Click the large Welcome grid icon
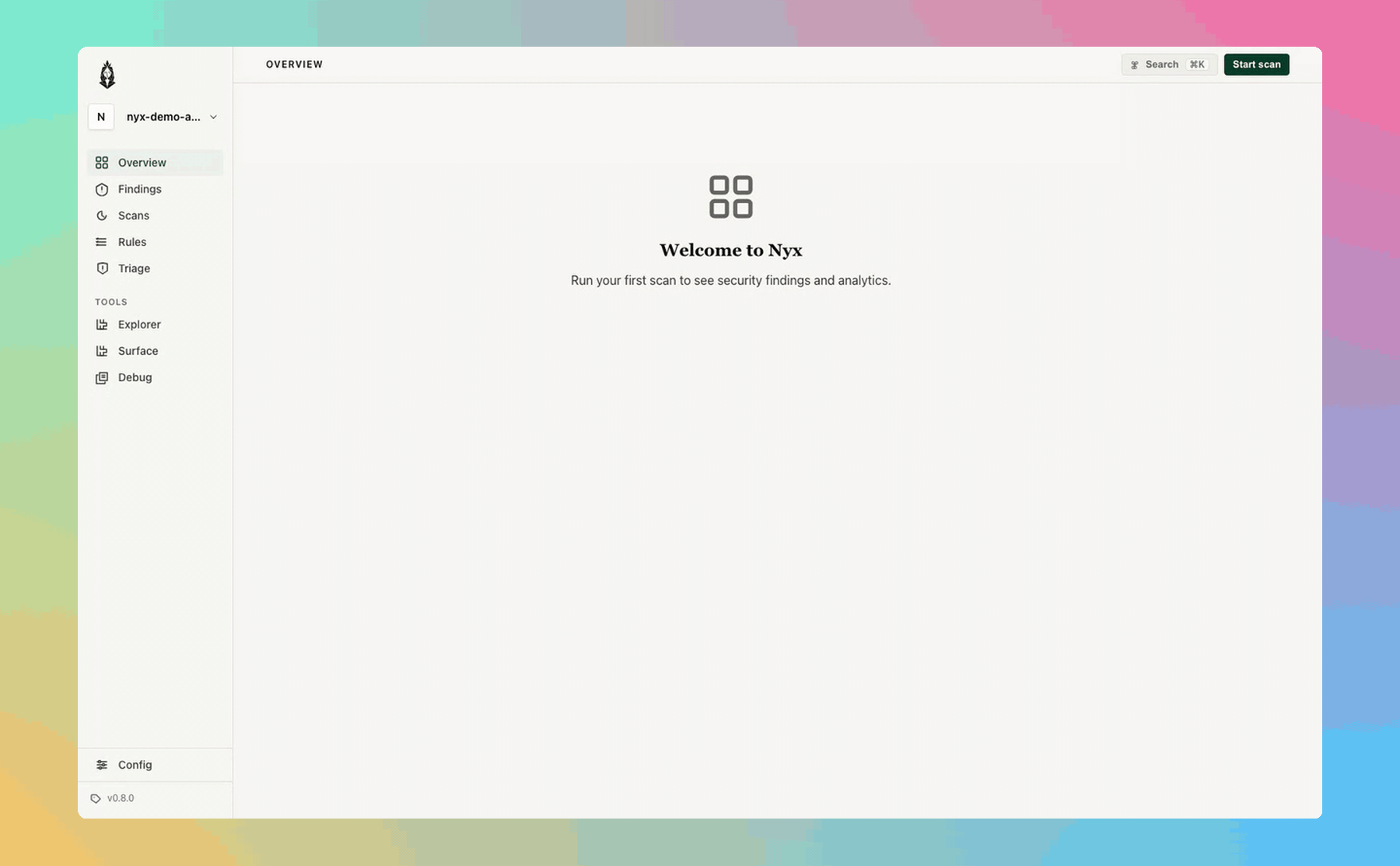The image size is (1400, 866). point(731,197)
